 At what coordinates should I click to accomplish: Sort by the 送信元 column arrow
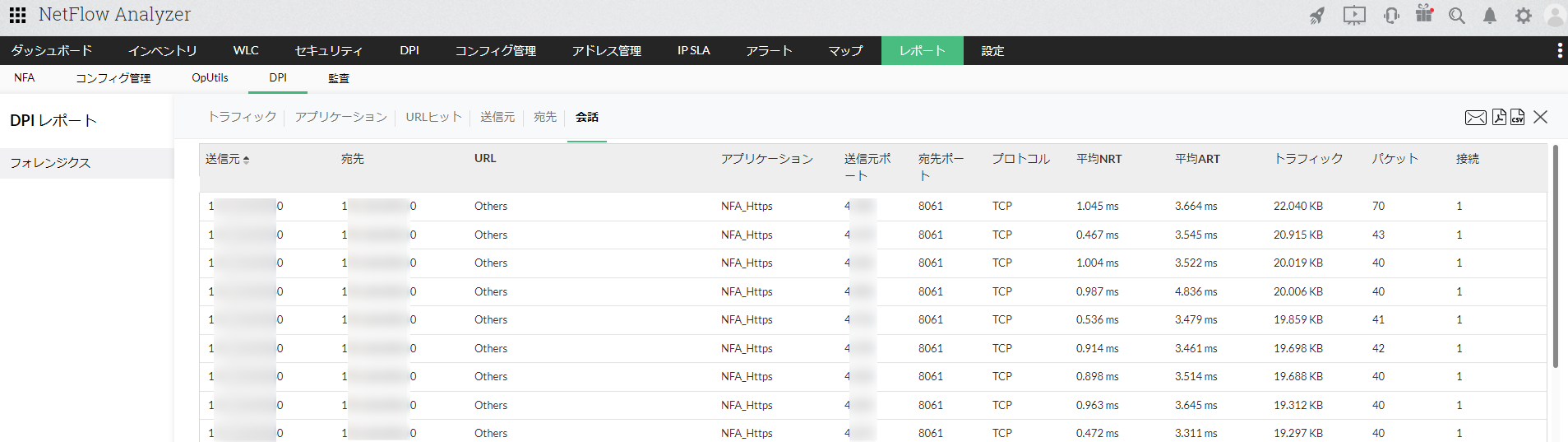(x=247, y=160)
